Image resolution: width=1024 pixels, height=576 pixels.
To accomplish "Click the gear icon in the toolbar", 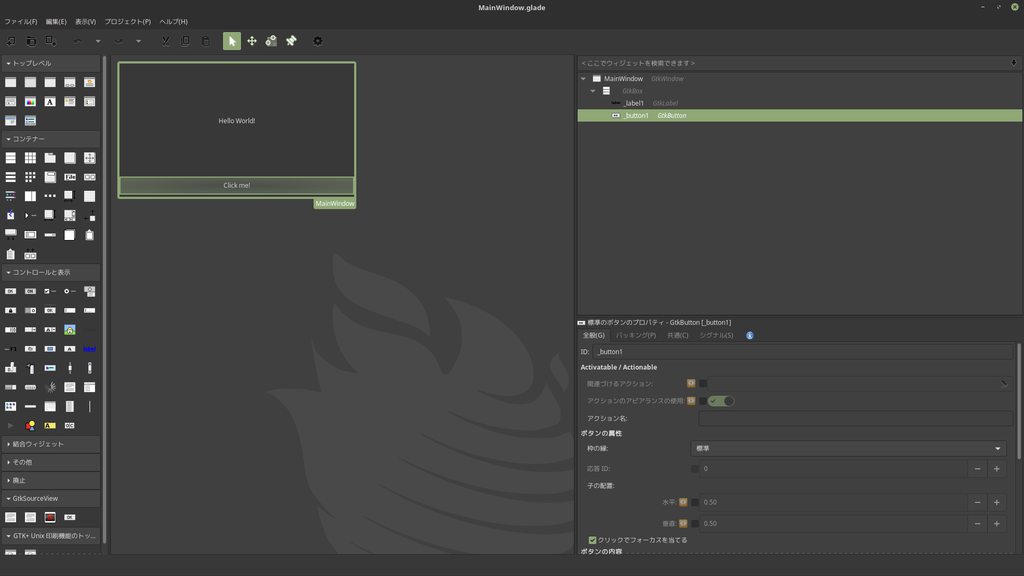I will 317,41.
